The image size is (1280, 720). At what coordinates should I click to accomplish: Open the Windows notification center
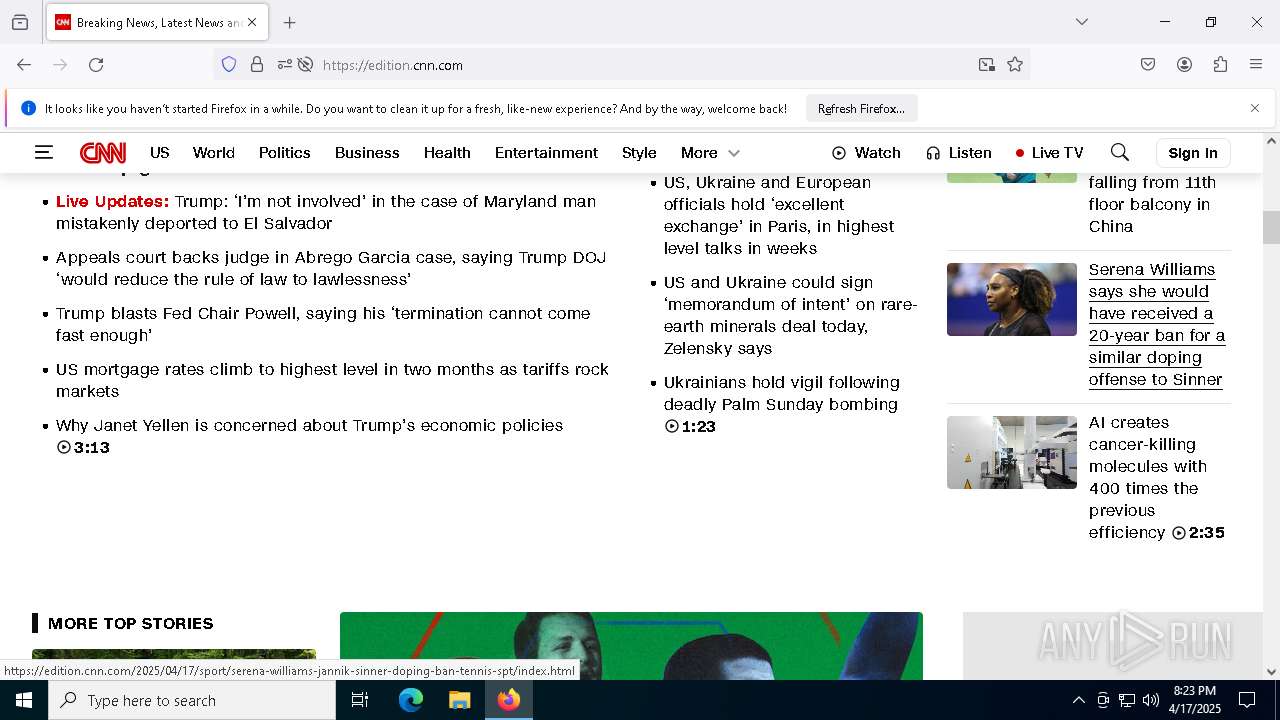[x=1247, y=700]
